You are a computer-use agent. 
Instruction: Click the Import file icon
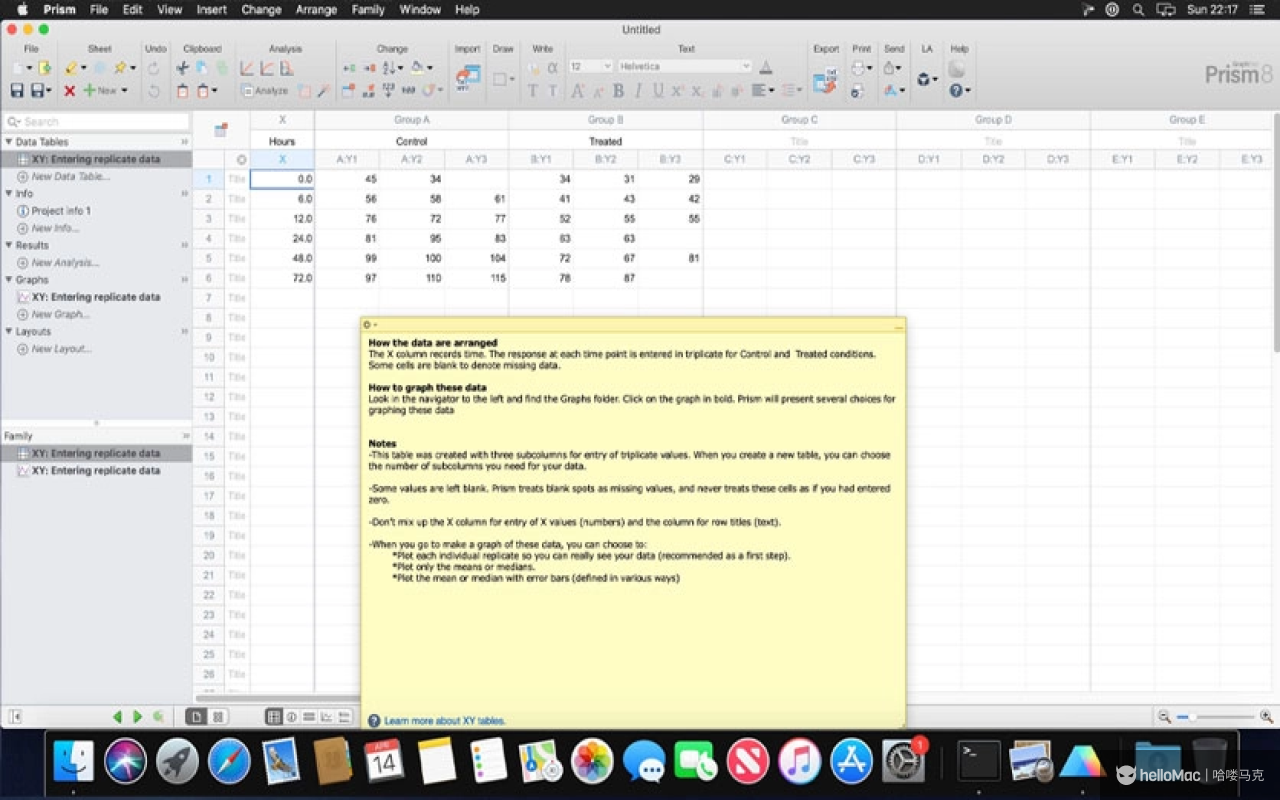click(x=467, y=77)
